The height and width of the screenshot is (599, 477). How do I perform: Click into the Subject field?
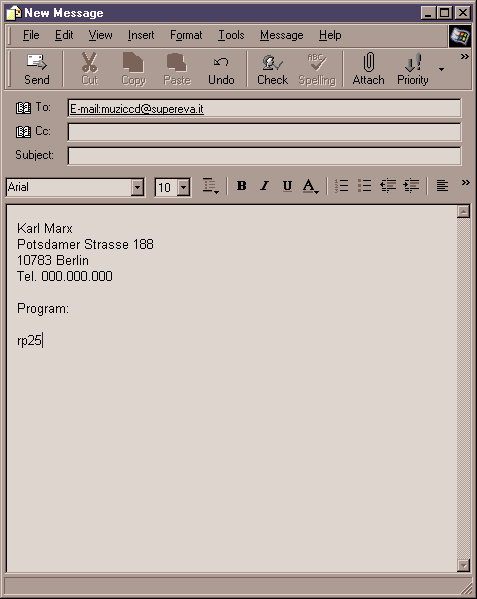264,156
